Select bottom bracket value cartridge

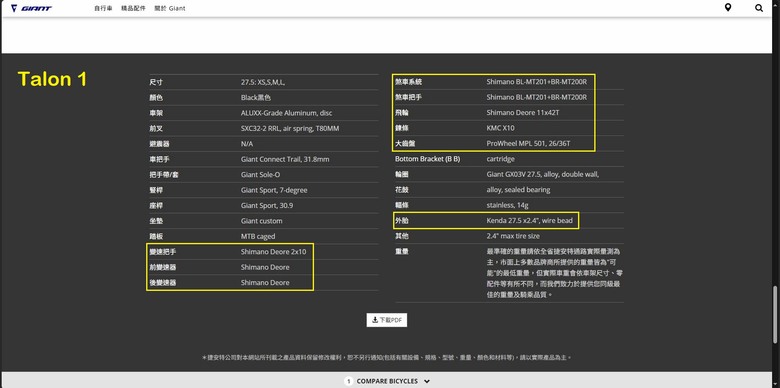tap(500, 159)
